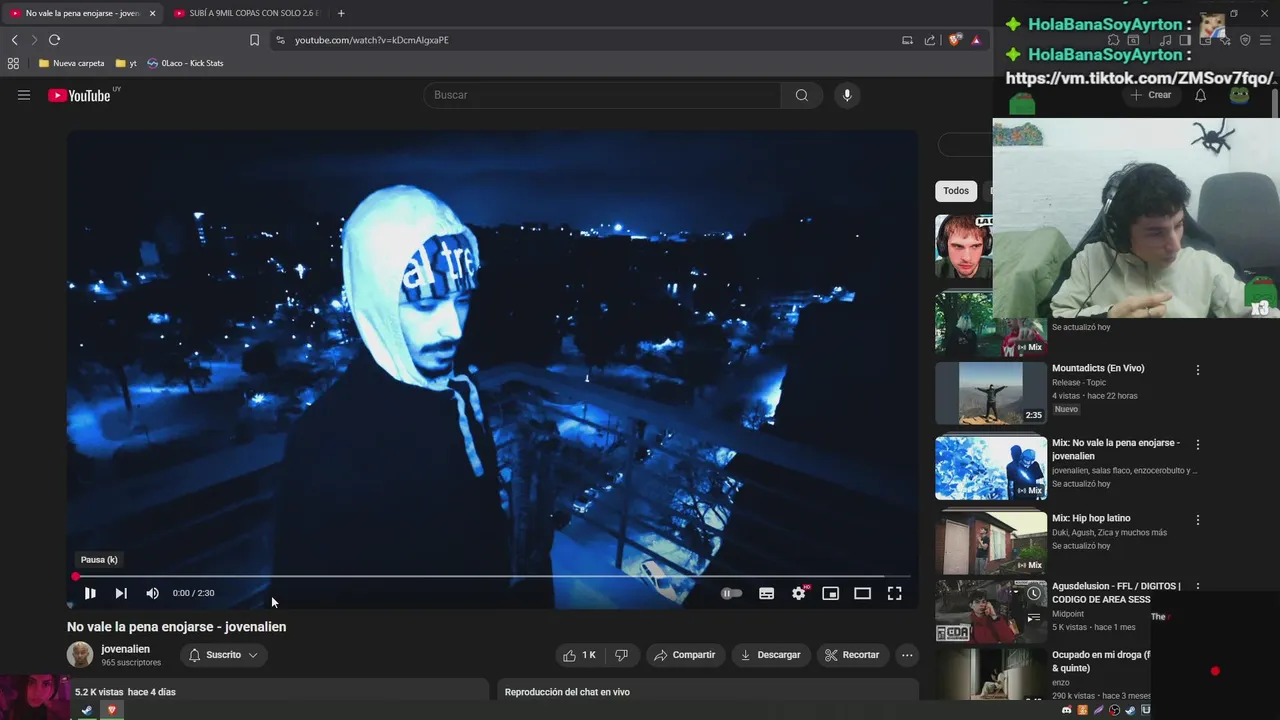This screenshot has width=1280, height=720.
Task: Toggle subtitles/closed captions button
Action: [766, 593]
